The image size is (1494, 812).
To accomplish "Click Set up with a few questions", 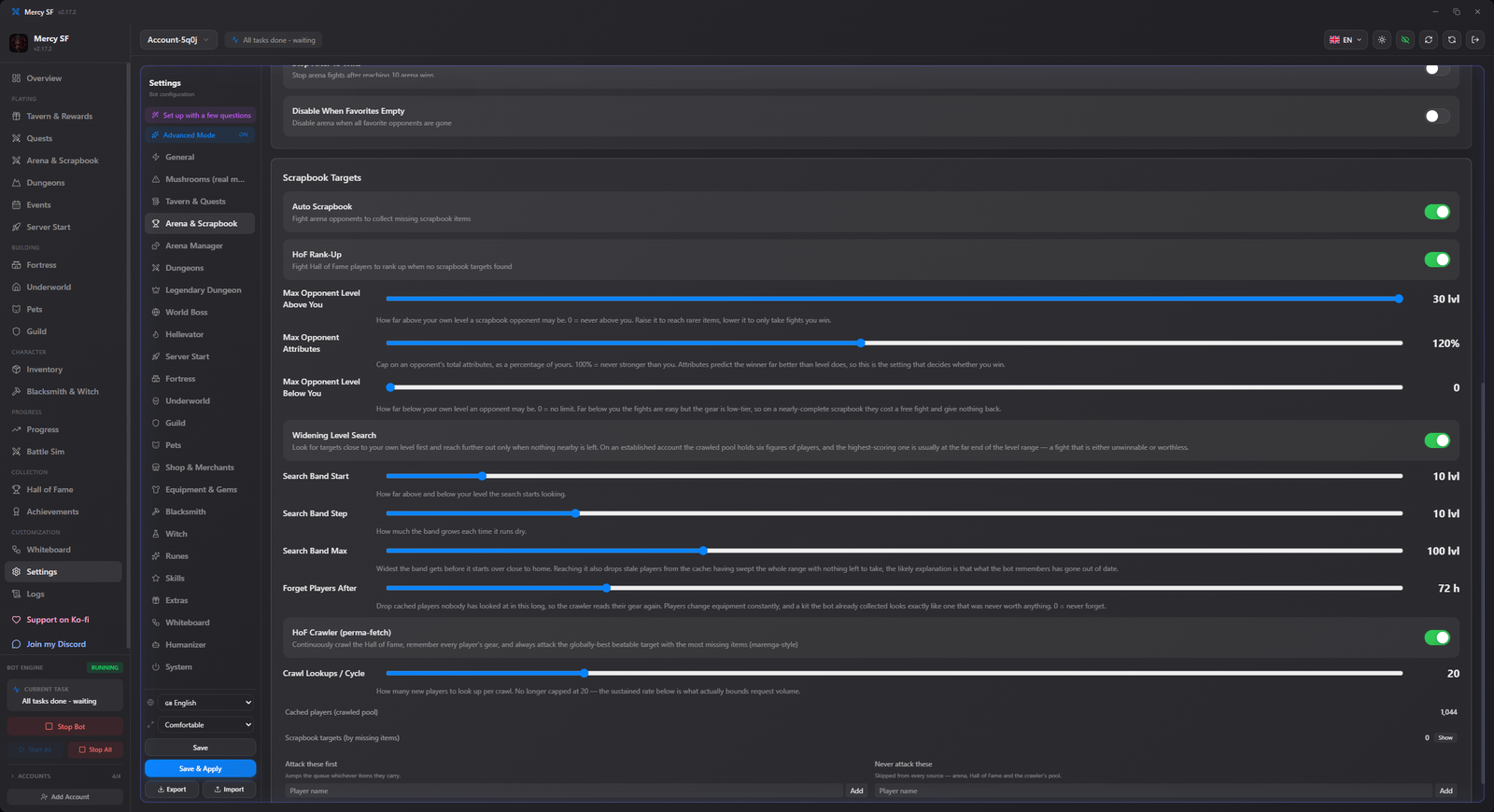I will [x=200, y=116].
